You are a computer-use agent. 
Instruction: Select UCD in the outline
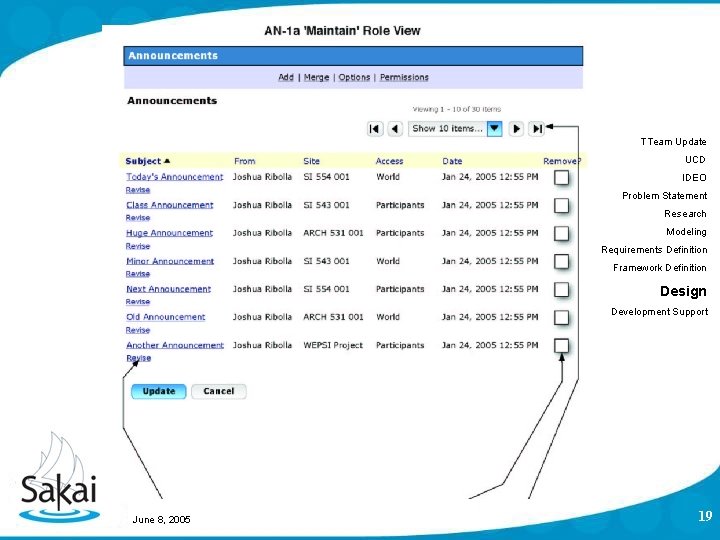[695, 159]
